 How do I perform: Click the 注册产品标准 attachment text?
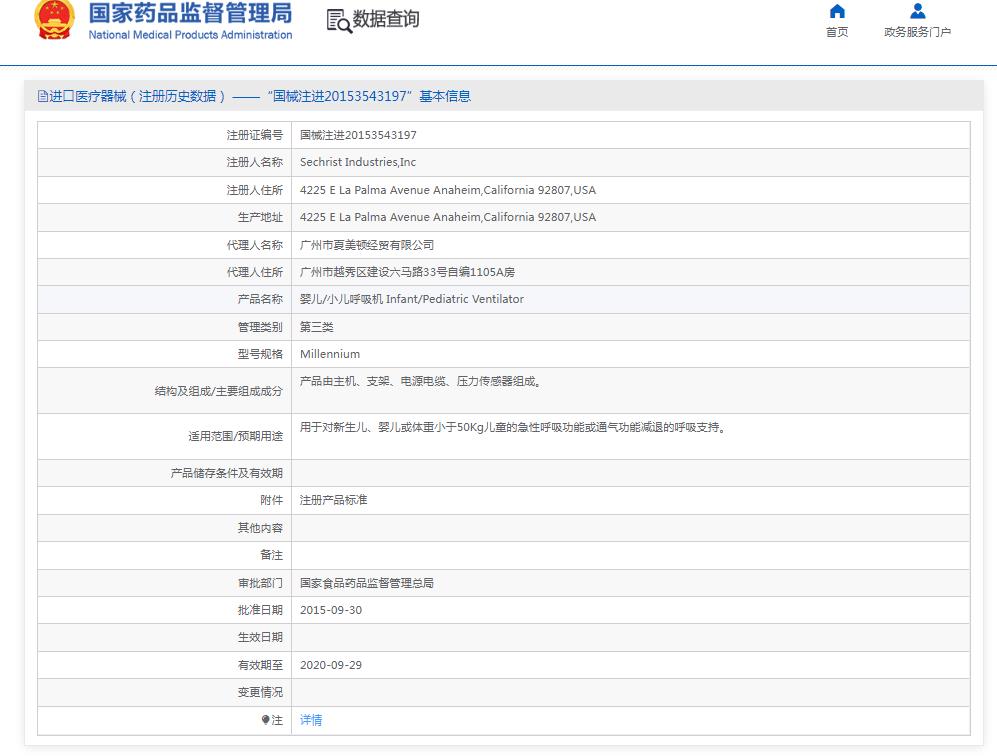[333, 500]
